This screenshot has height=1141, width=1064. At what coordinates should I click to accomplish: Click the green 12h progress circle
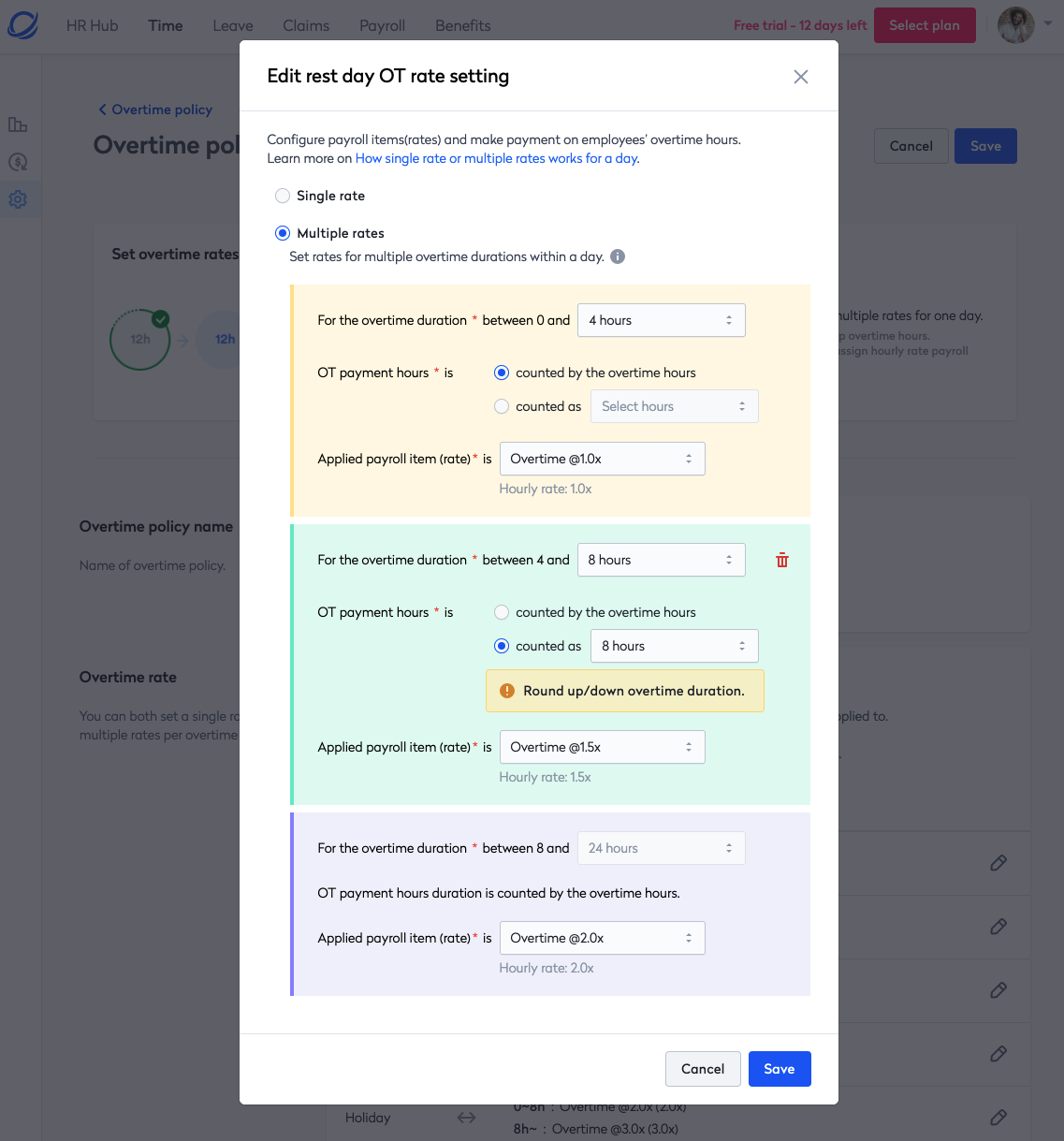pos(140,339)
